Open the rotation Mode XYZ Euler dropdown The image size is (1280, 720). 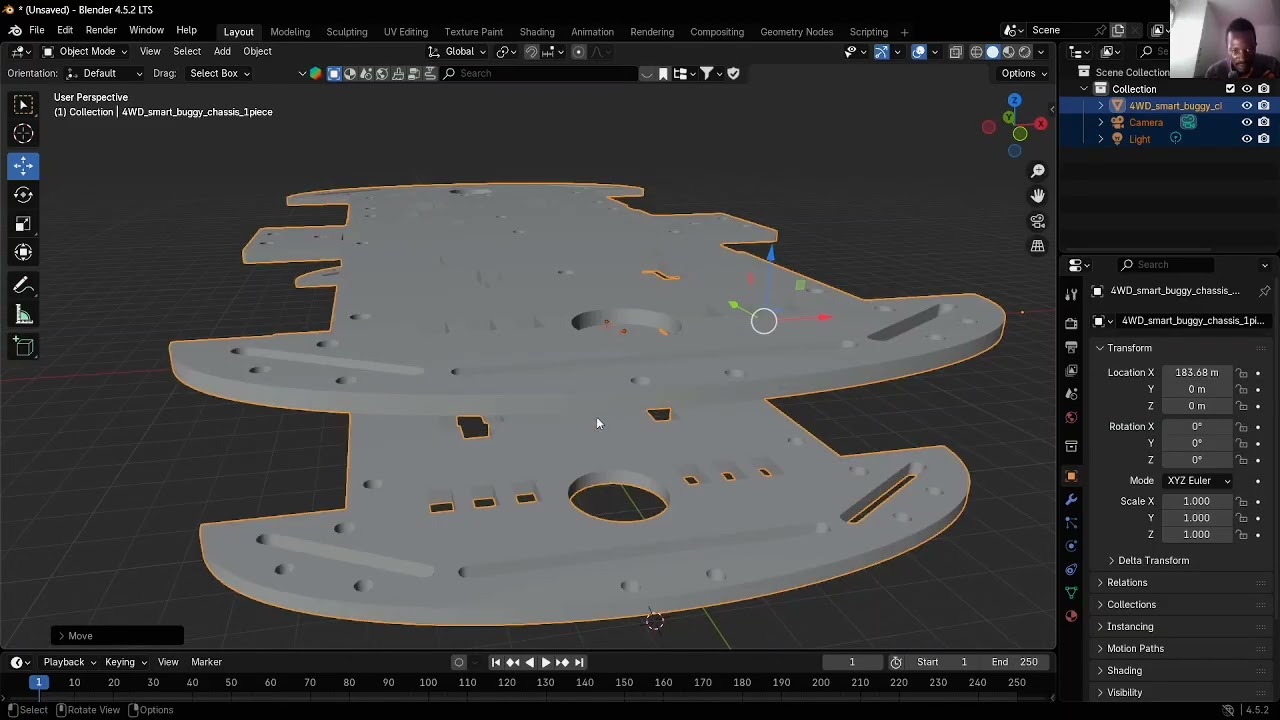click(x=1198, y=481)
